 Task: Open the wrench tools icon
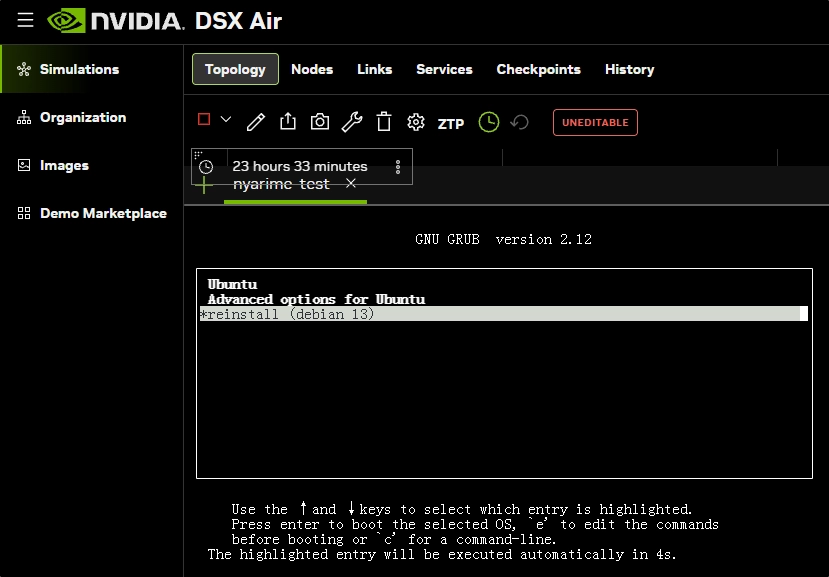352,122
